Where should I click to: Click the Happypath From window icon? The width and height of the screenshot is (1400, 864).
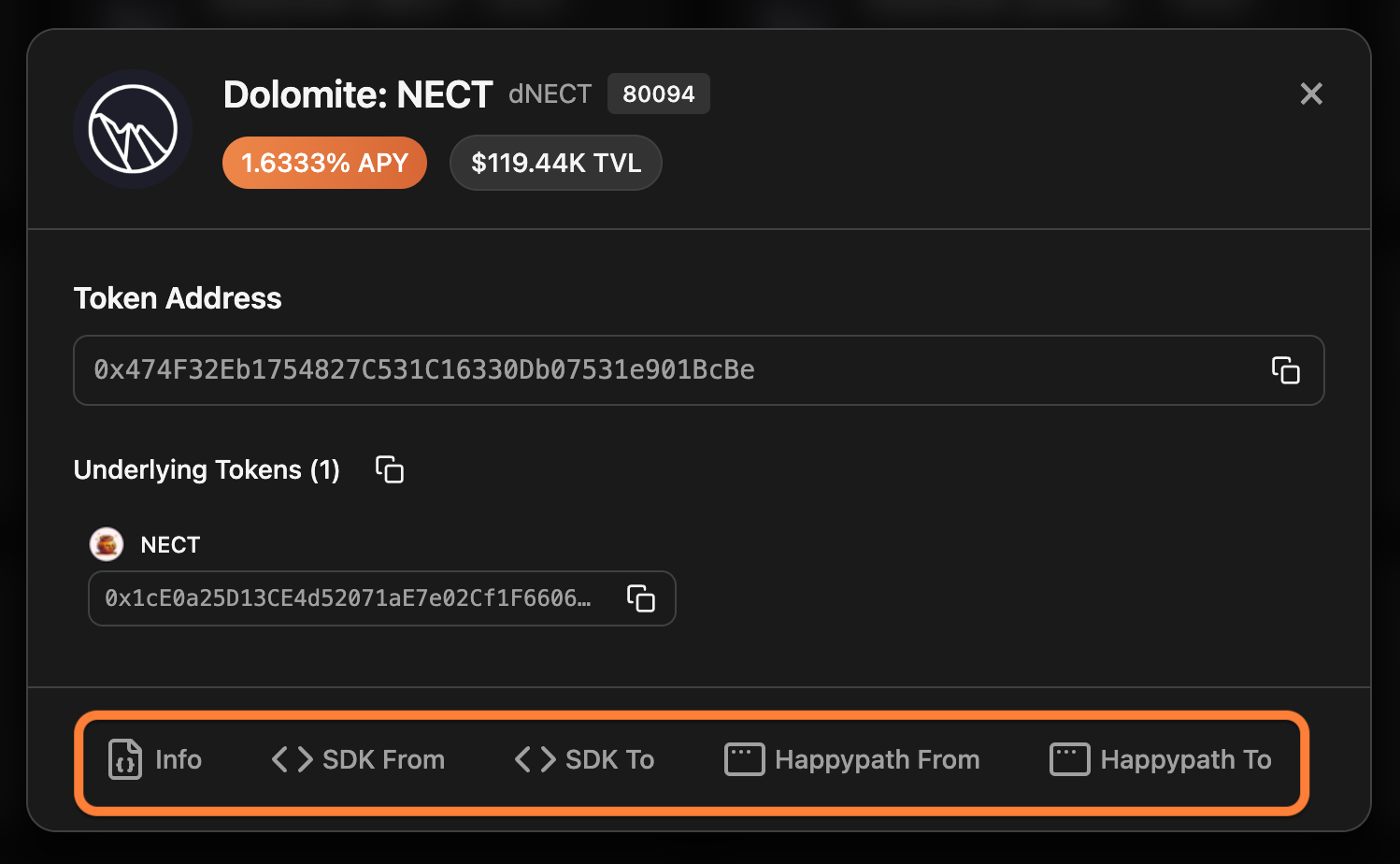coord(744,759)
